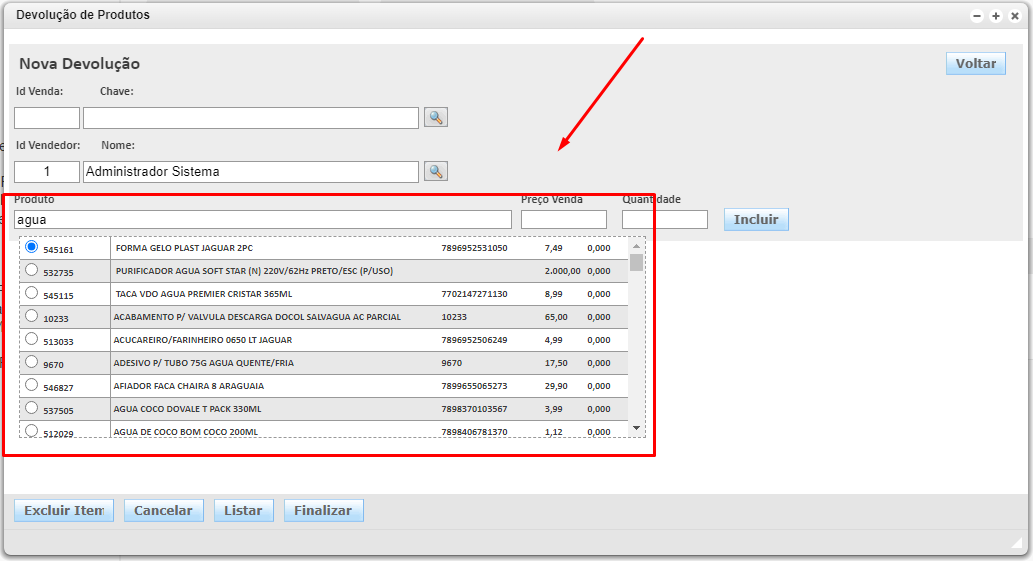
Task: Click the Excluir Item button
Action: (64, 511)
